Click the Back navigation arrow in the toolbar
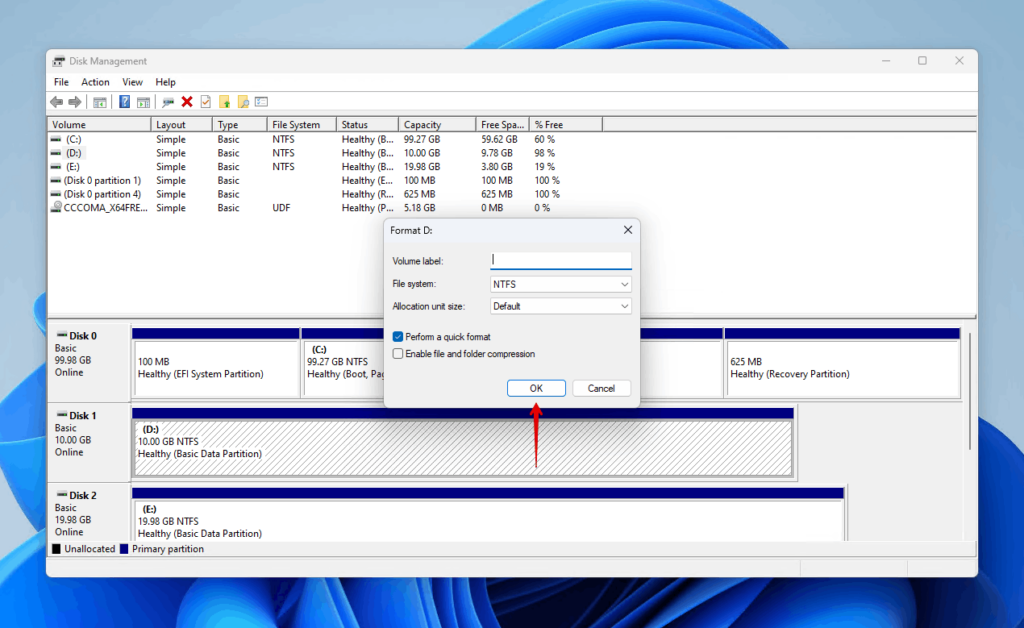Image resolution: width=1024 pixels, height=628 pixels. 57,101
